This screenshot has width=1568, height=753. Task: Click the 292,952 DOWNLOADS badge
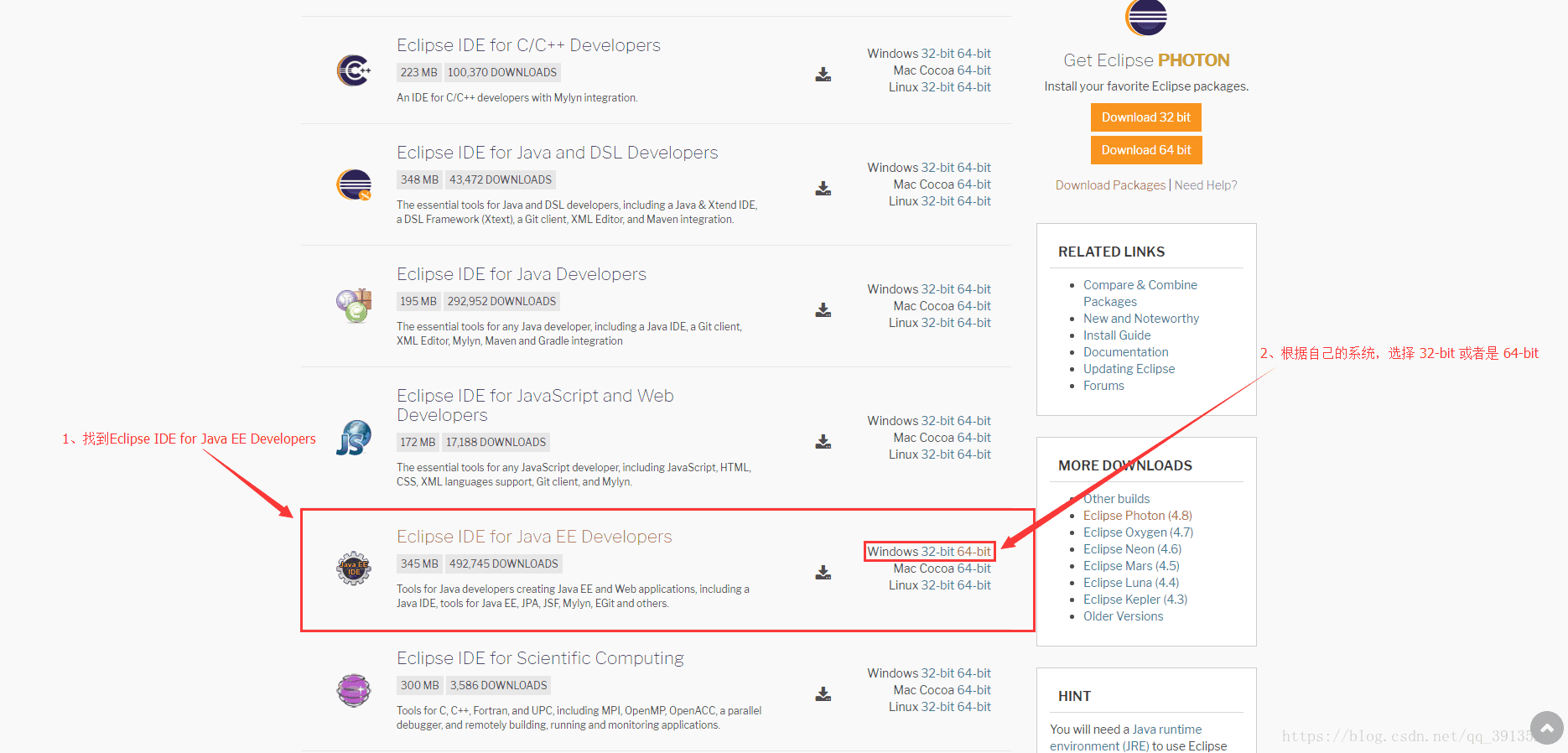click(501, 302)
